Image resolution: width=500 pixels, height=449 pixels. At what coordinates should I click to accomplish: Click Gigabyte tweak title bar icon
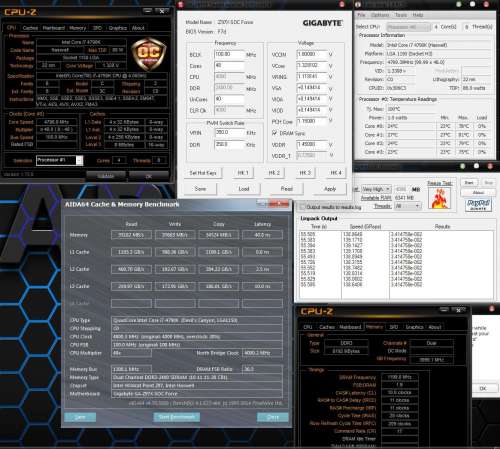pos(181,5)
